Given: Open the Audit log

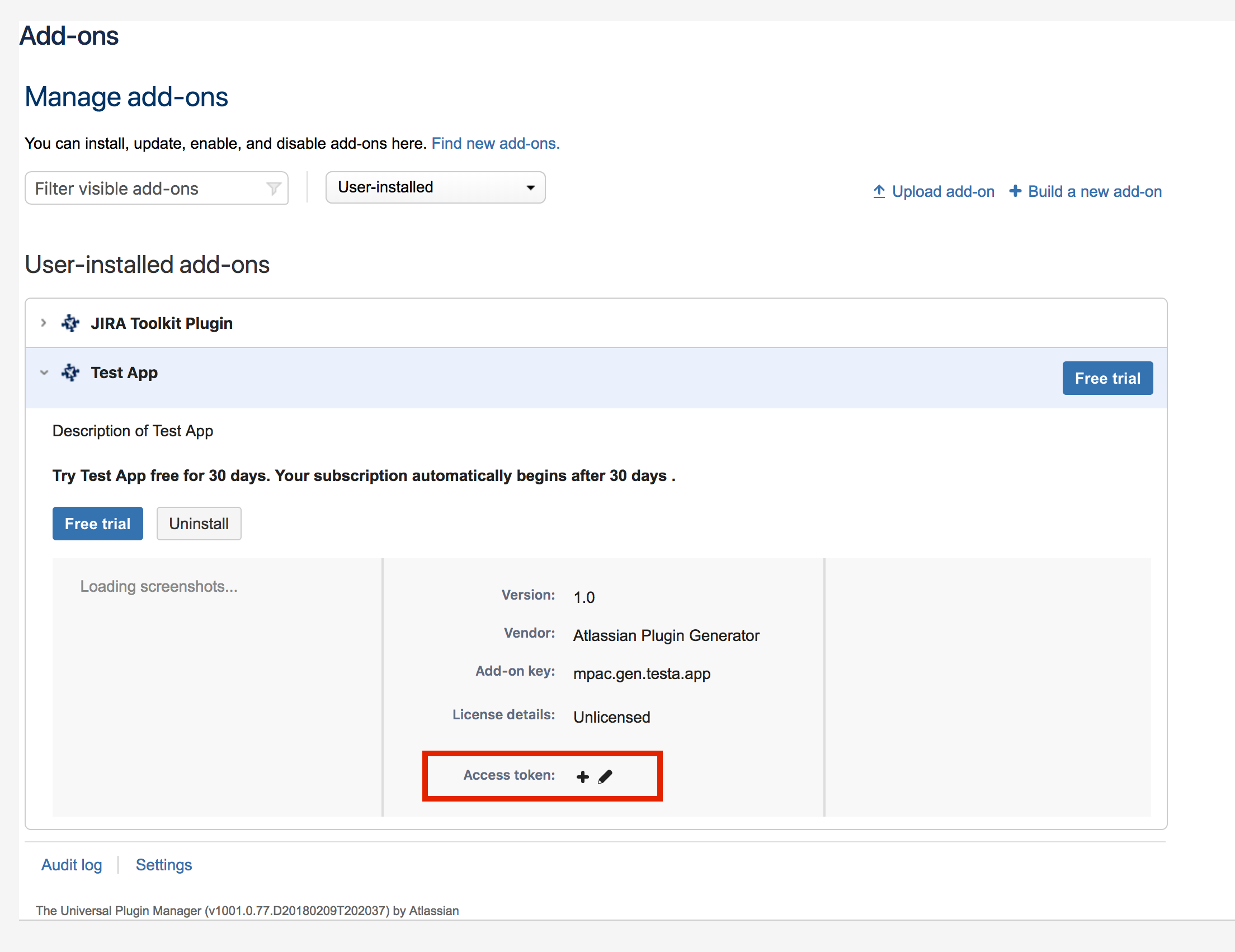Looking at the screenshot, I should [71, 865].
